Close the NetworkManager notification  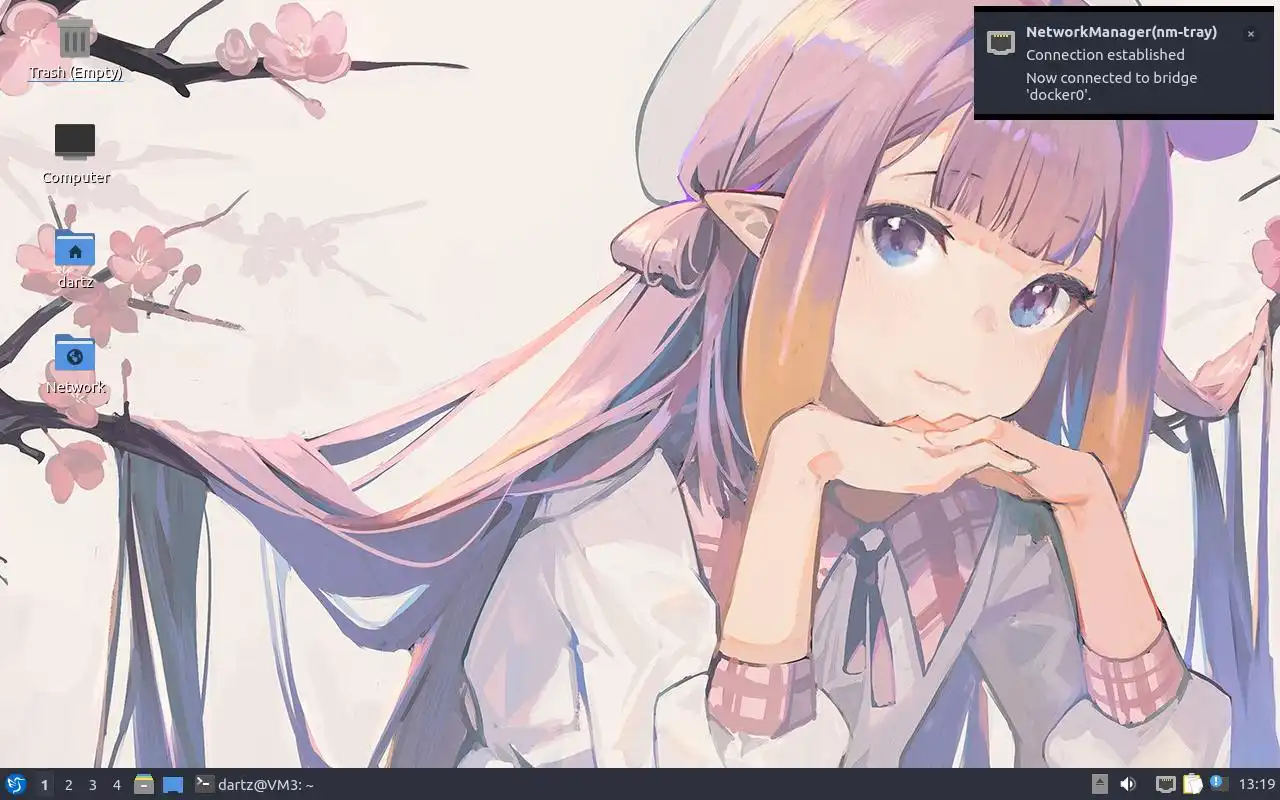tap(1250, 34)
